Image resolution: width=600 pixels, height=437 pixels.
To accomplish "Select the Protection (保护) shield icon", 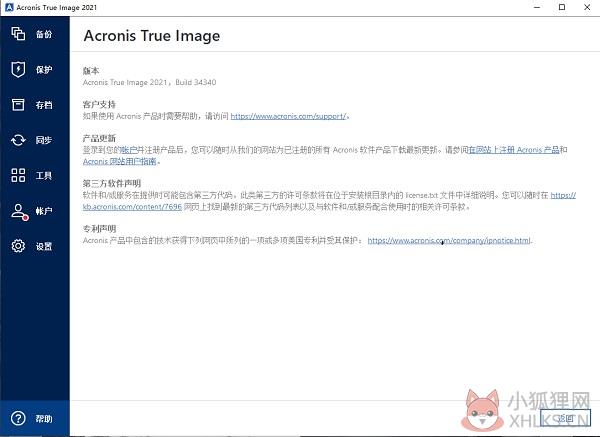I will [18, 69].
